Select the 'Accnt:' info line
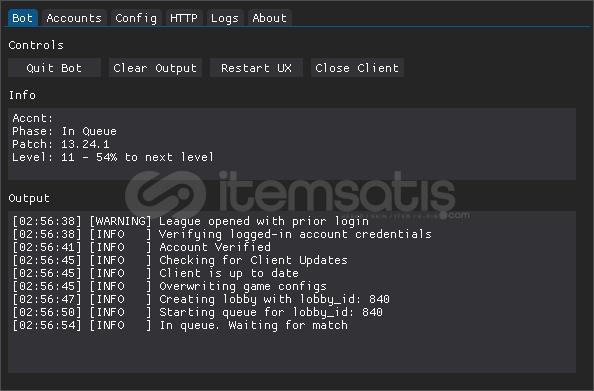The width and height of the screenshot is (594, 391). [33, 118]
